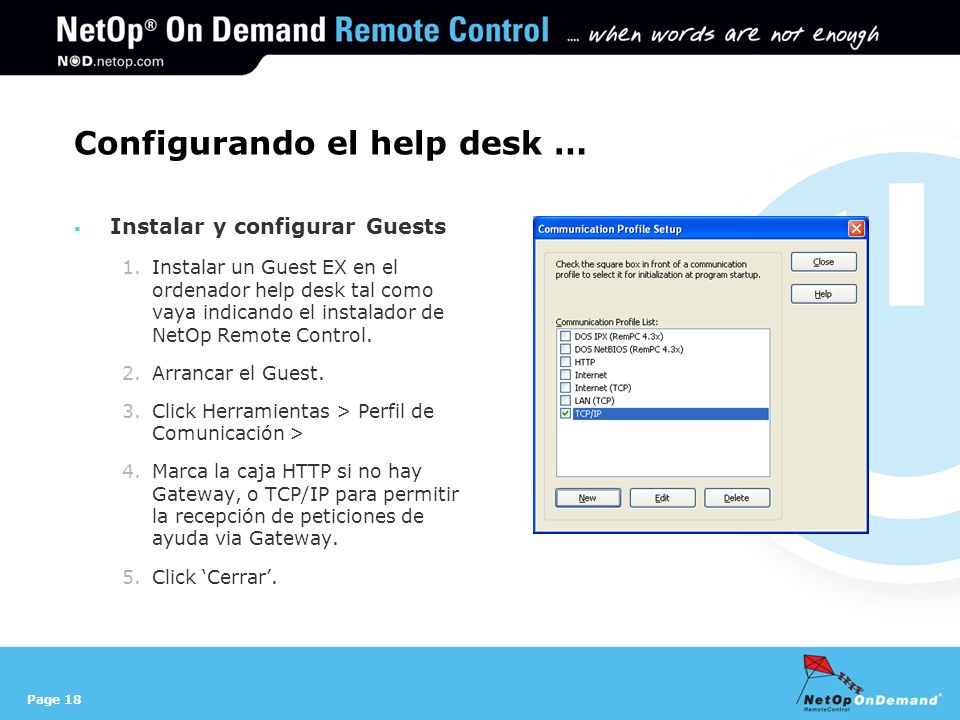Image resolution: width=960 pixels, height=720 pixels.
Task: Click the Page 18 footer label
Action: pos(54,699)
